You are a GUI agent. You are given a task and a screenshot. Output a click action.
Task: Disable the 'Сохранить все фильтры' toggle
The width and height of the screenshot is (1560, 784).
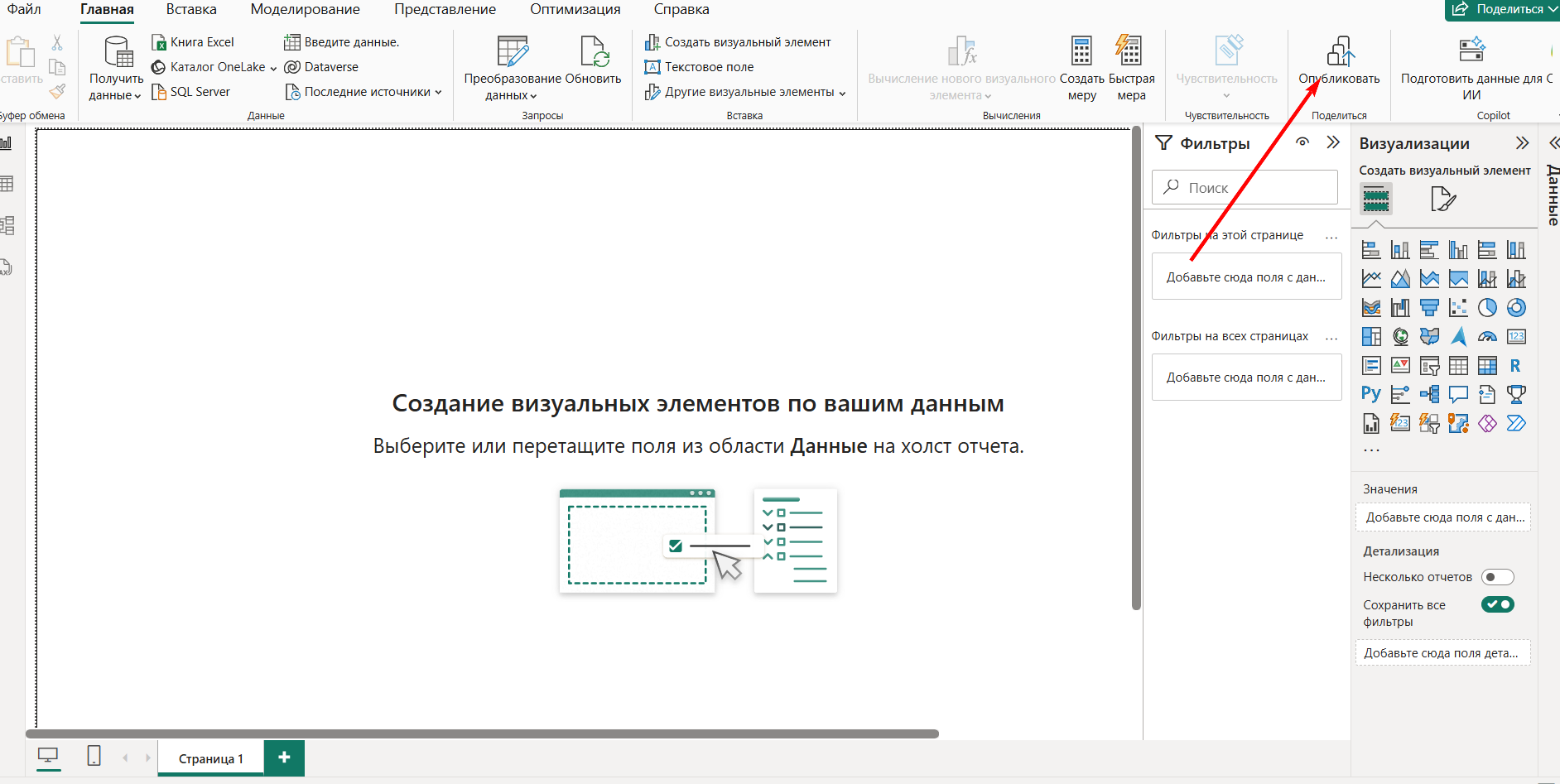pos(1499,604)
